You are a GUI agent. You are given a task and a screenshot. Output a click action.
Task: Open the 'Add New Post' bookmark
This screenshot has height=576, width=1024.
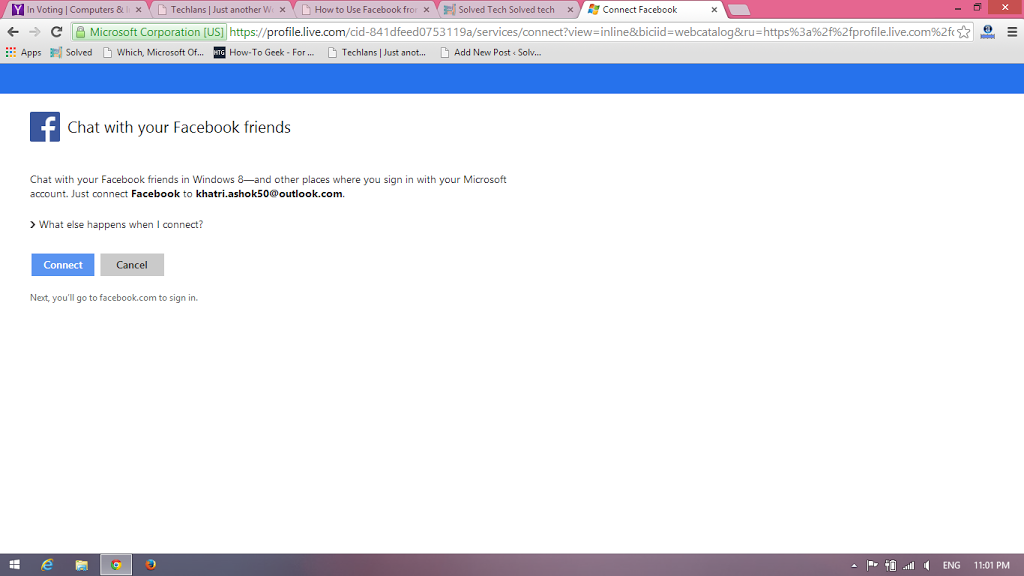pos(490,52)
